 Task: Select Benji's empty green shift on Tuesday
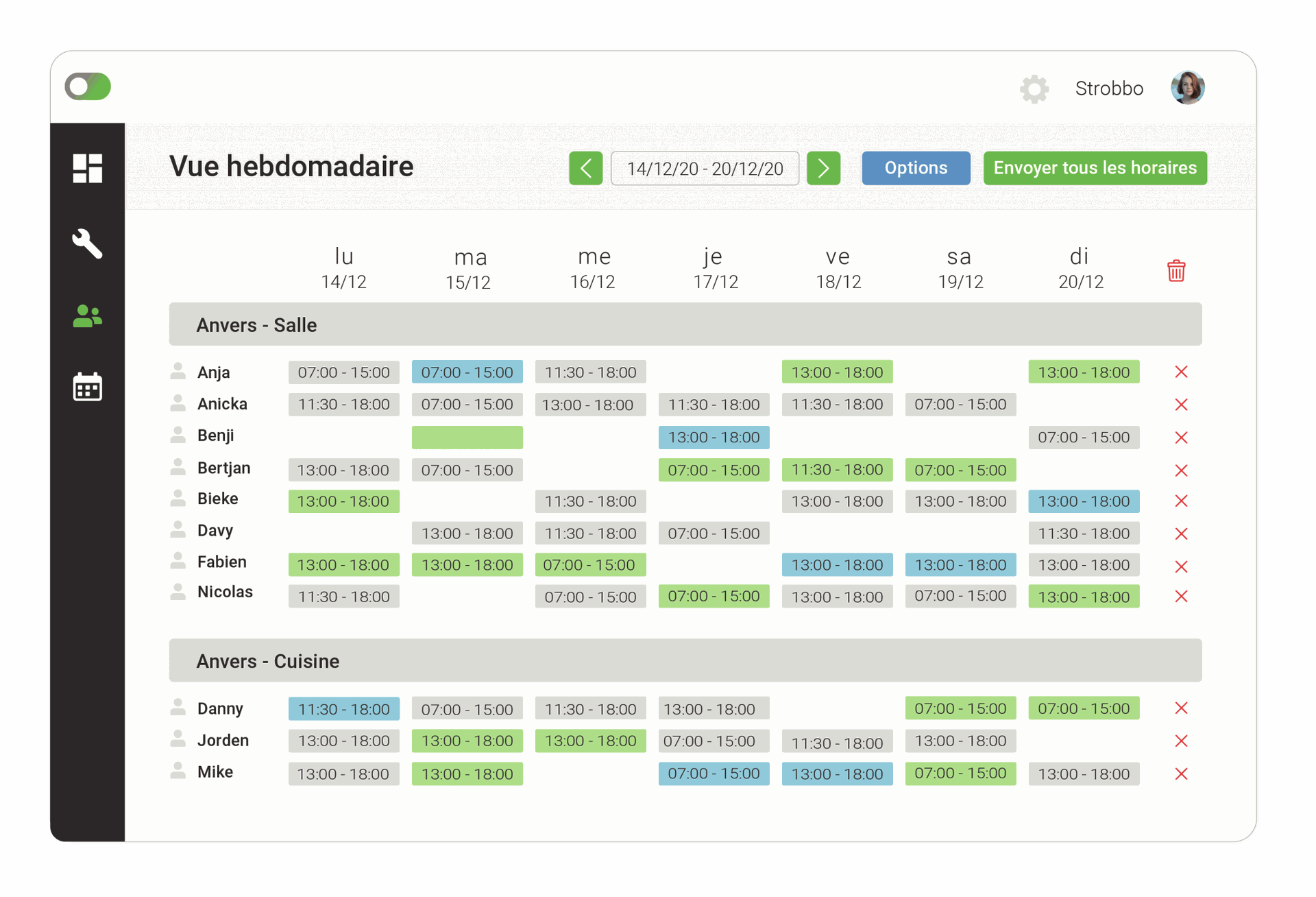[x=467, y=437]
